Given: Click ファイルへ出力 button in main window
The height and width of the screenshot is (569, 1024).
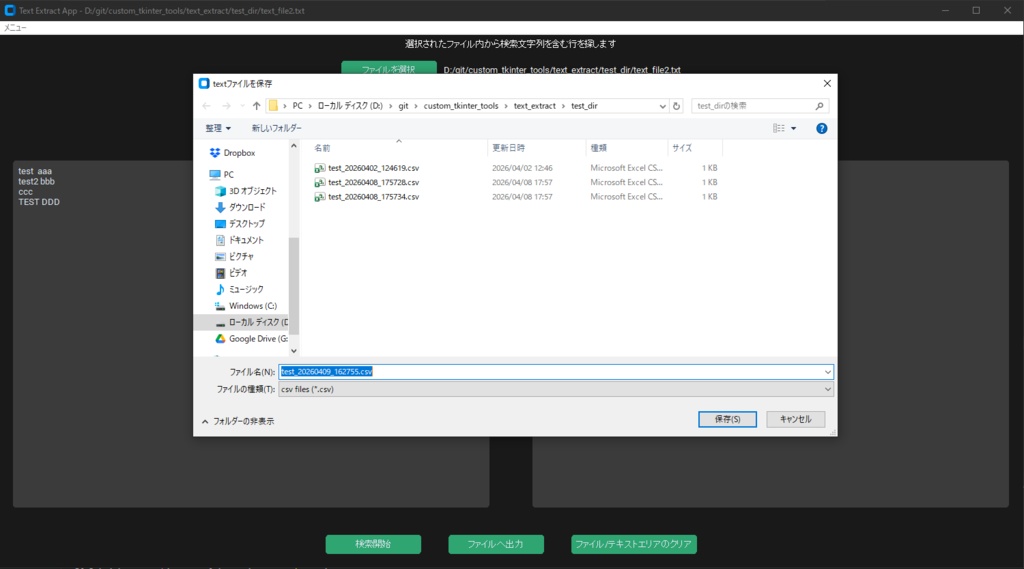Looking at the screenshot, I should click(x=496, y=544).
